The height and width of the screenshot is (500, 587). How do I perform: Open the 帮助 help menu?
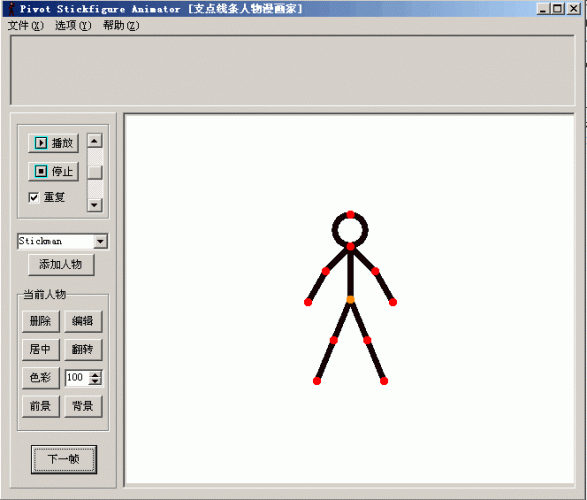coord(121,25)
